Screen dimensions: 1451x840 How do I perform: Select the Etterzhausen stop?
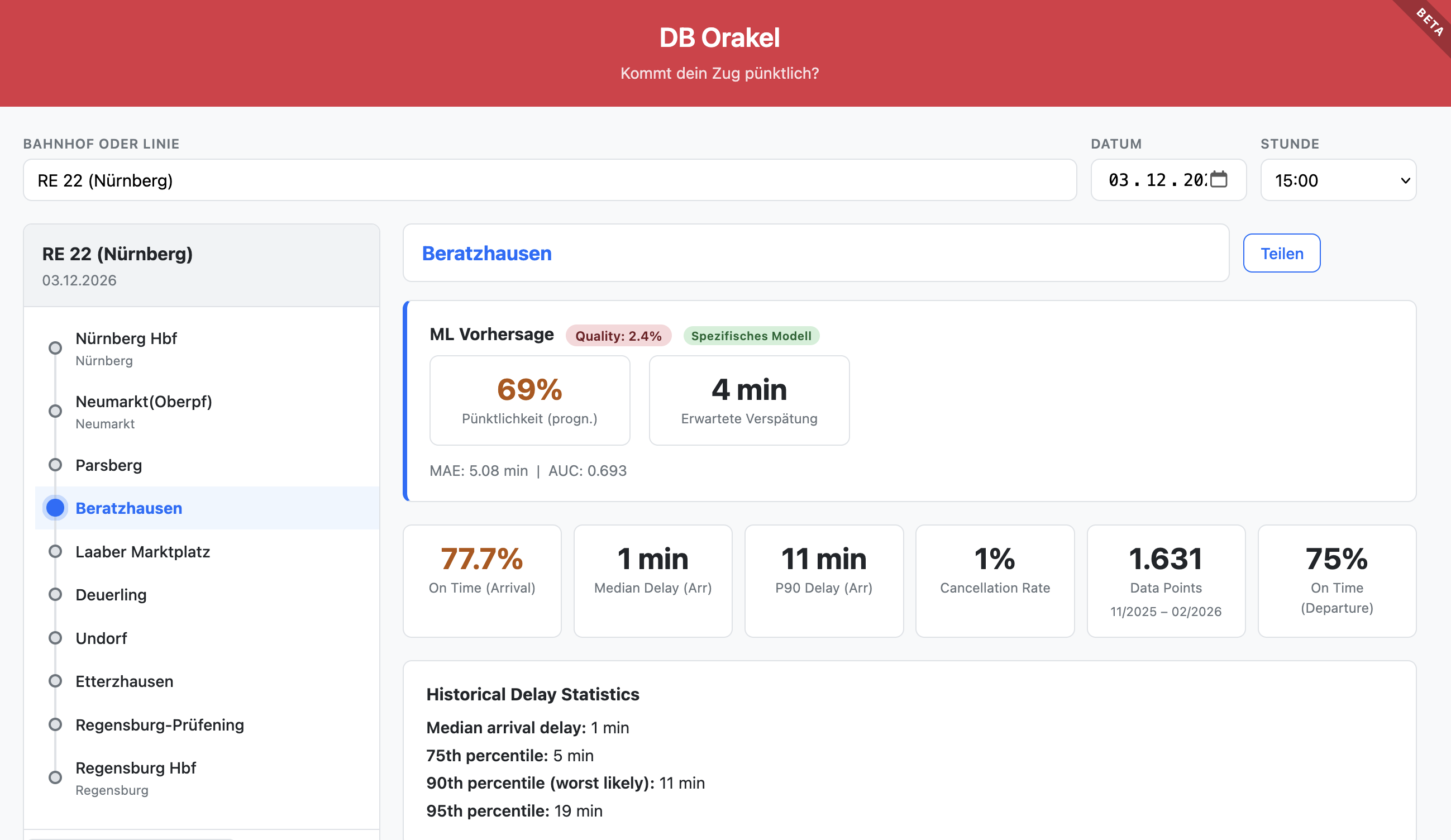125,681
